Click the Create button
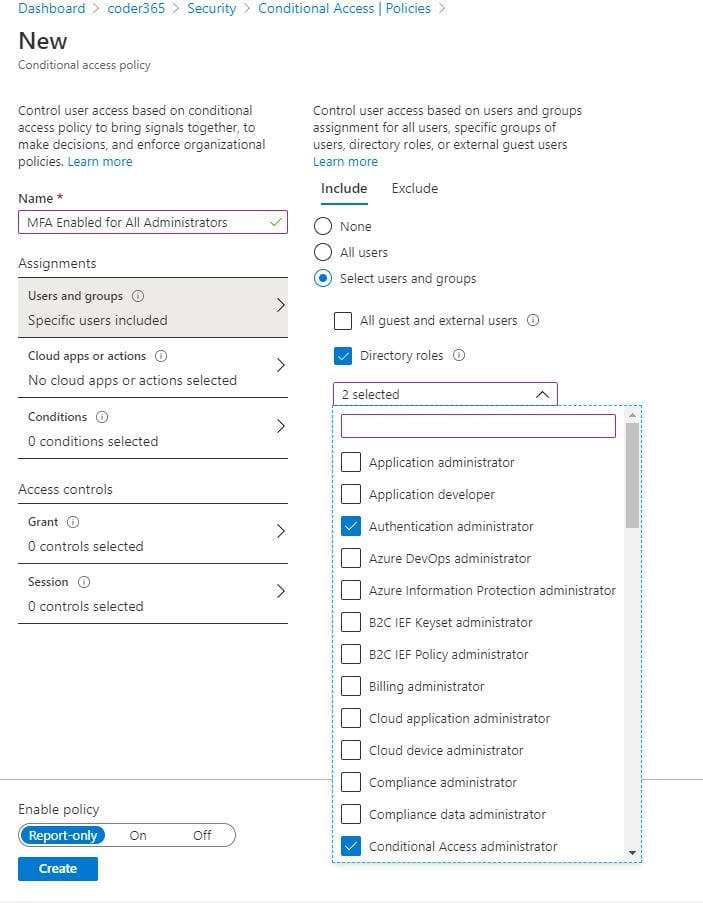The width and height of the screenshot is (703, 903). (x=57, y=868)
